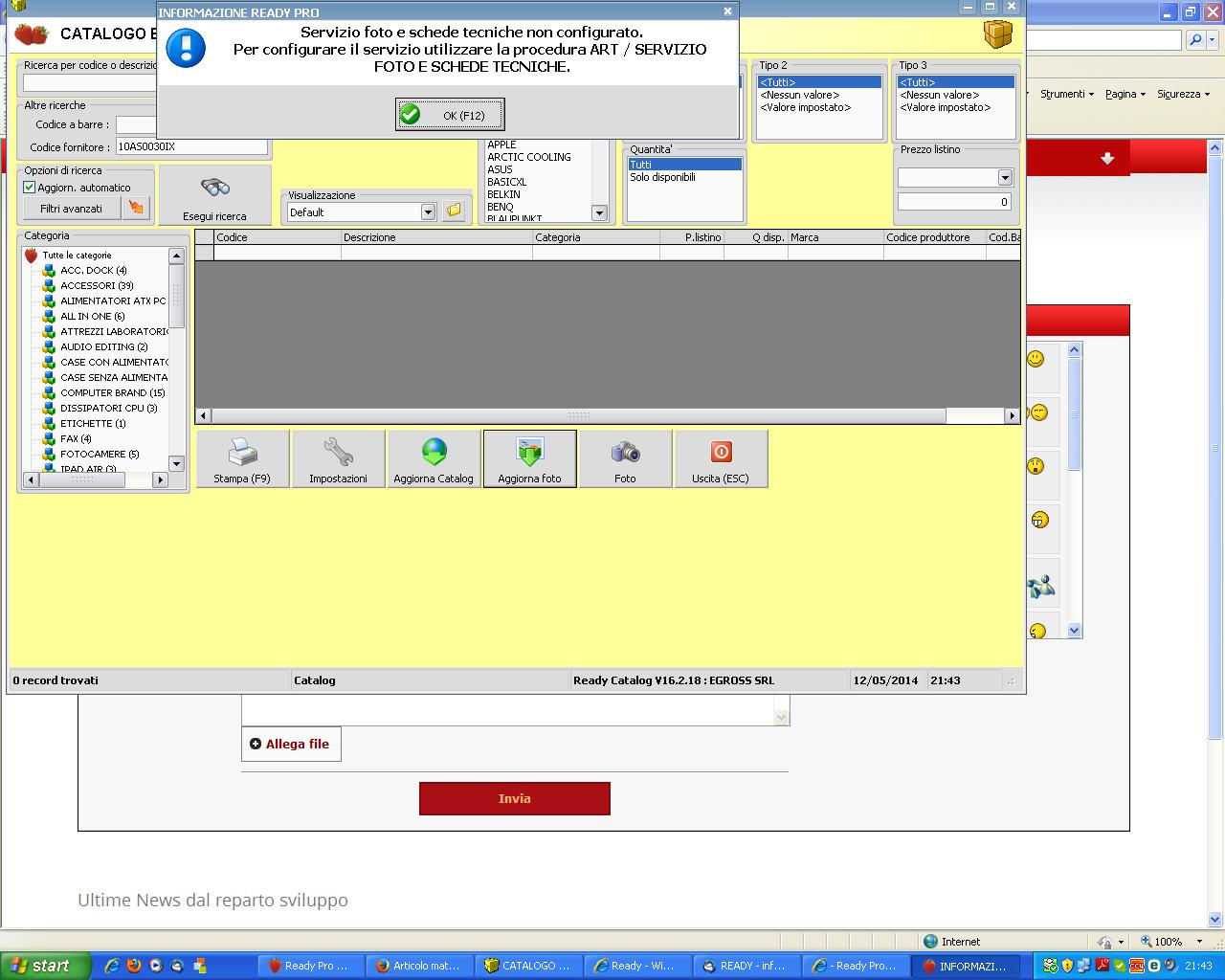Click the Stampa (F9) printer button

pos(242,458)
